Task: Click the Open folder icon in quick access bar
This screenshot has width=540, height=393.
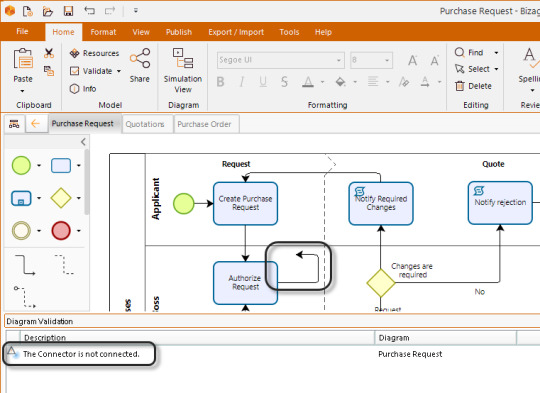Action: point(48,11)
